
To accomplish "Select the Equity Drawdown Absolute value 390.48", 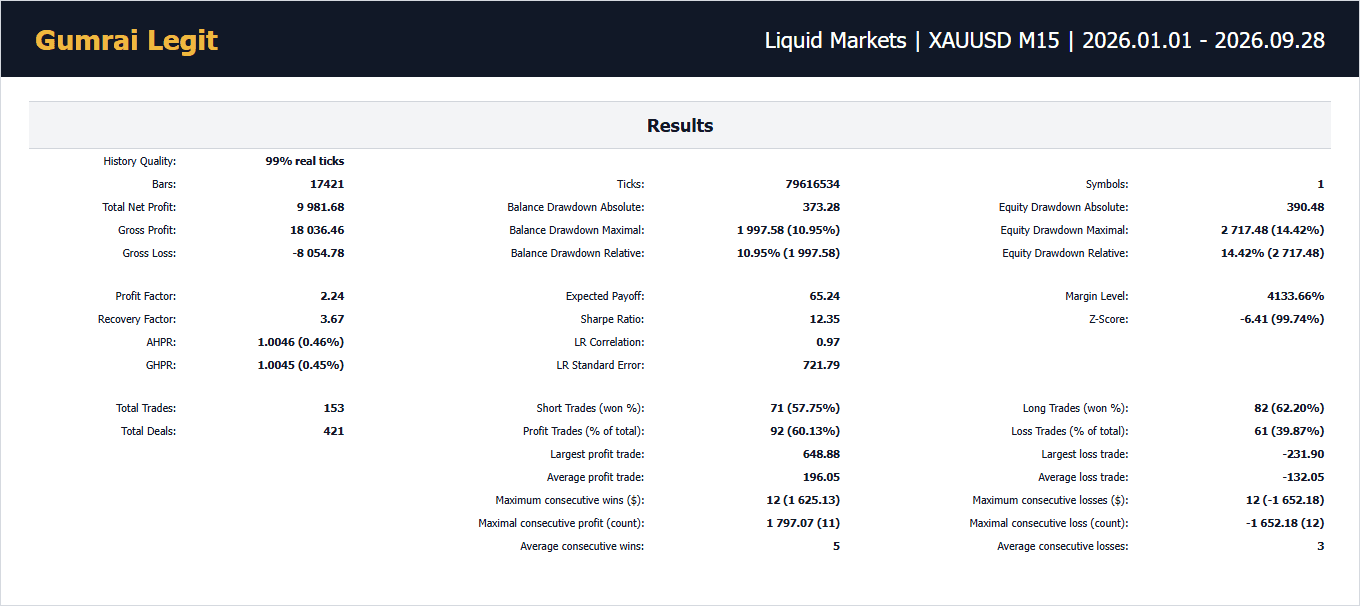I will pyautogui.click(x=1305, y=207).
